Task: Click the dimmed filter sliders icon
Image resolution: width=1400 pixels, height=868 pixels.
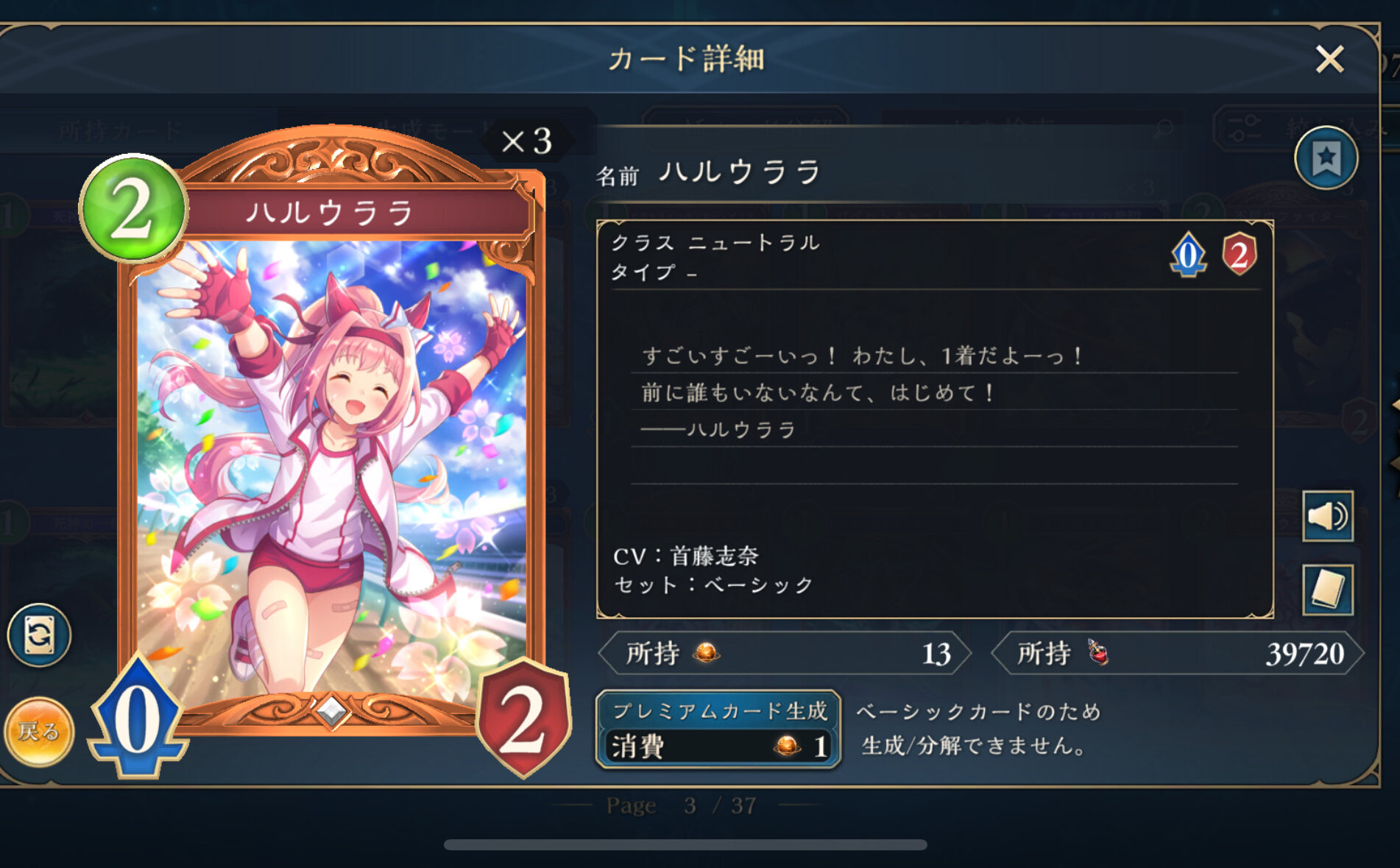Action: click(1245, 129)
